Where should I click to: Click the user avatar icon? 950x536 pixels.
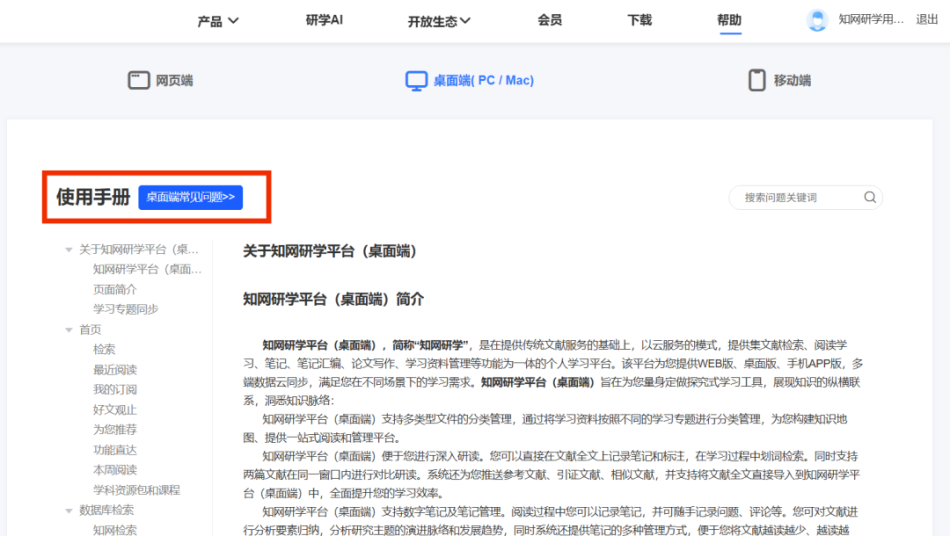817,20
